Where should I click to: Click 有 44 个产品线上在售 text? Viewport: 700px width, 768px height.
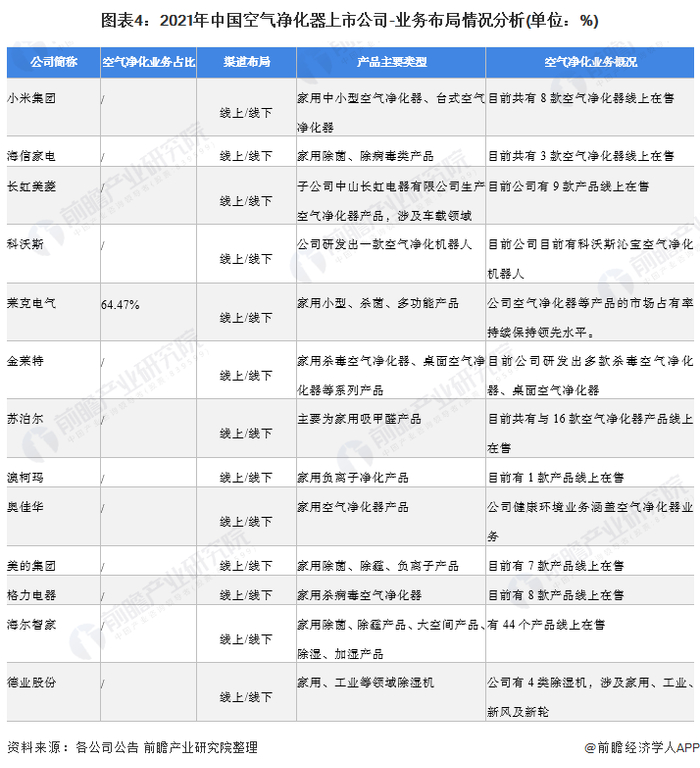(x=546, y=624)
